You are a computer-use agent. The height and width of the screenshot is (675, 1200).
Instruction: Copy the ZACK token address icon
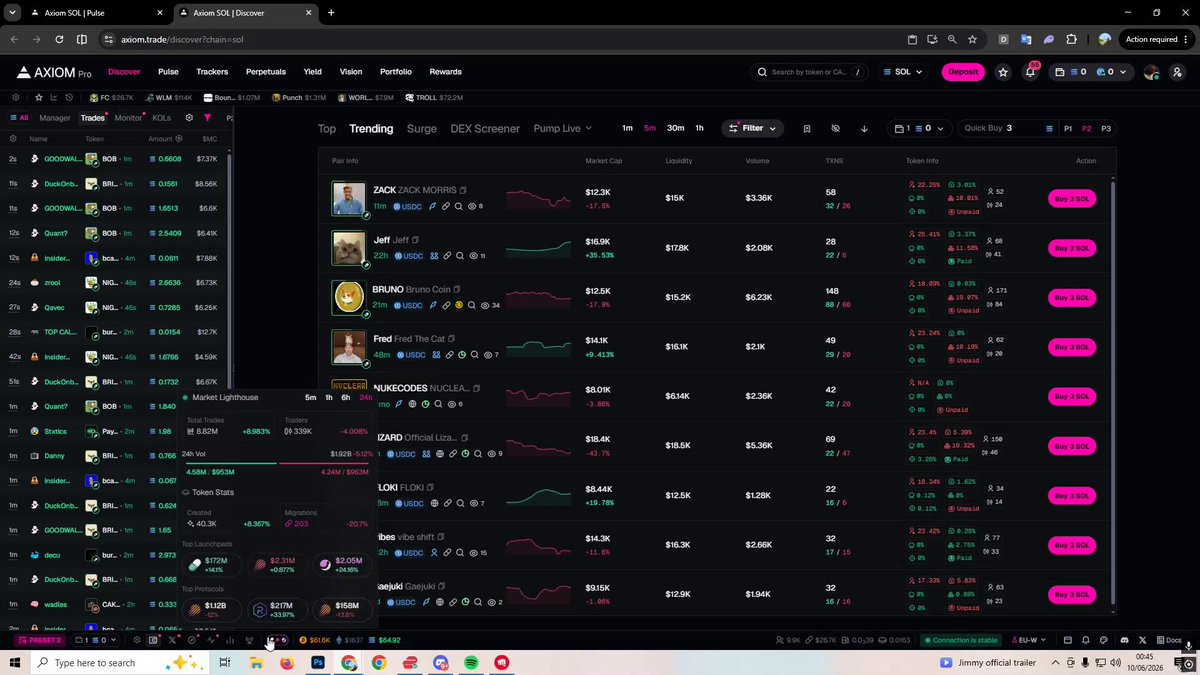click(463, 190)
